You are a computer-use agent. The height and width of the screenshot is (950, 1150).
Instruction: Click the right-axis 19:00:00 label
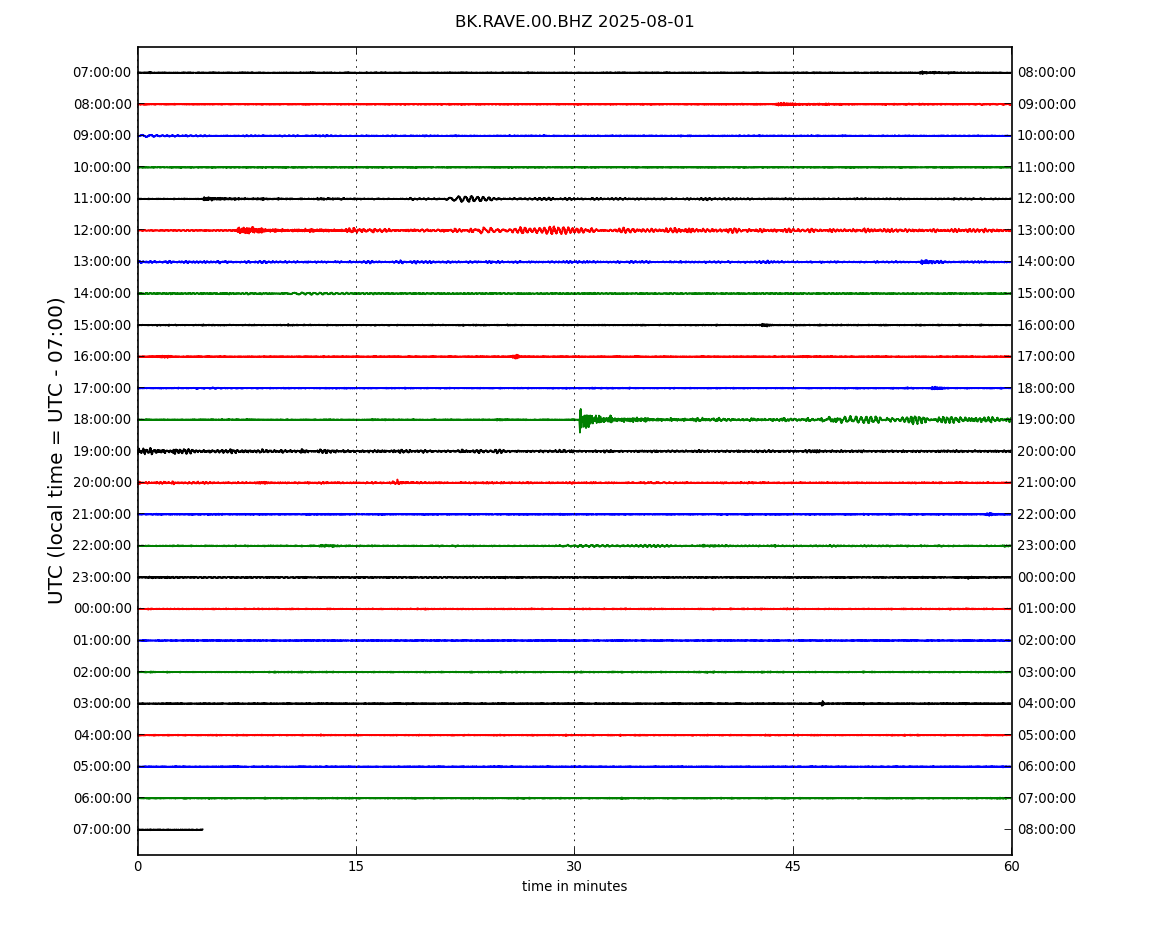(x=1047, y=420)
